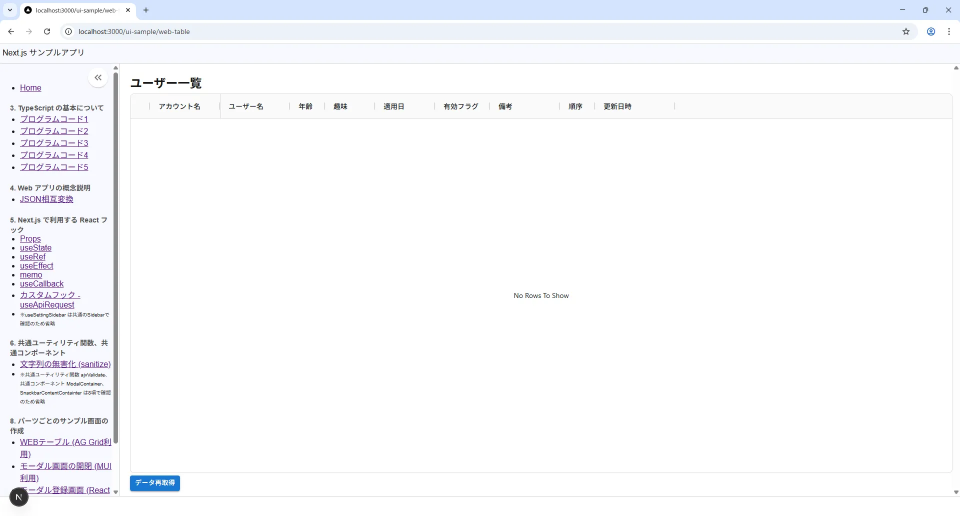Open the memo link
Image resolution: width=960 pixels, height=516 pixels.
31,275
